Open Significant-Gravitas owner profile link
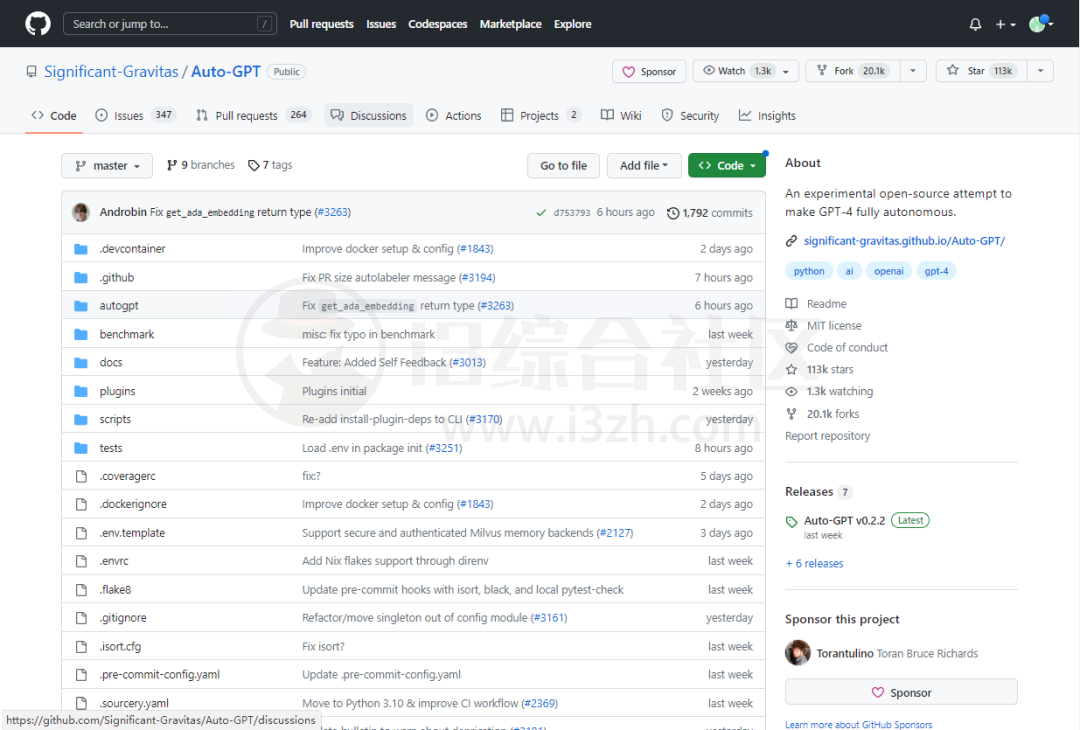 coord(111,72)
